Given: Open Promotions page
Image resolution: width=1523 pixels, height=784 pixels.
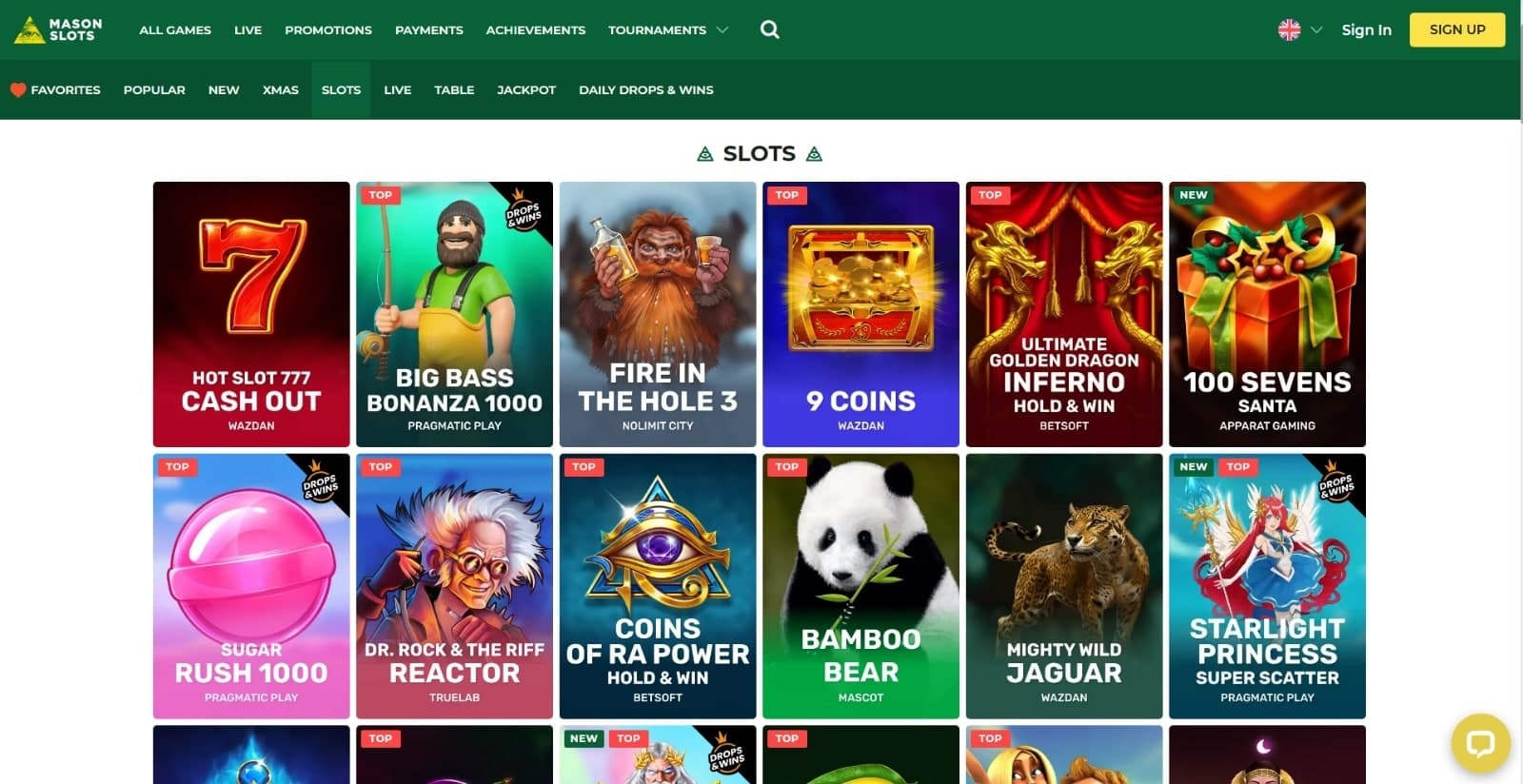Looking at the screenshot, I should 328,29.
